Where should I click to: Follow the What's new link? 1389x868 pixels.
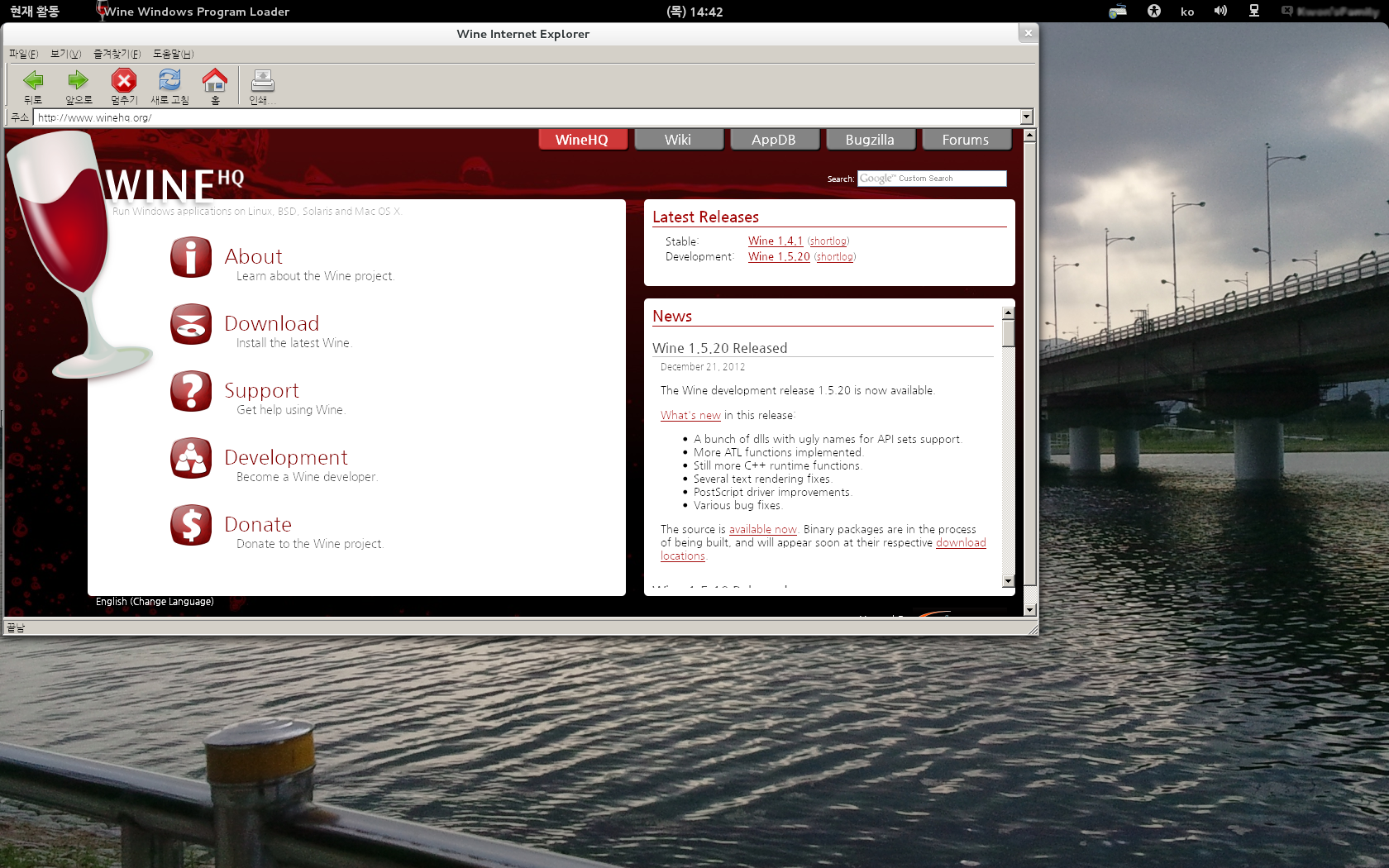[x=690, y=416]
